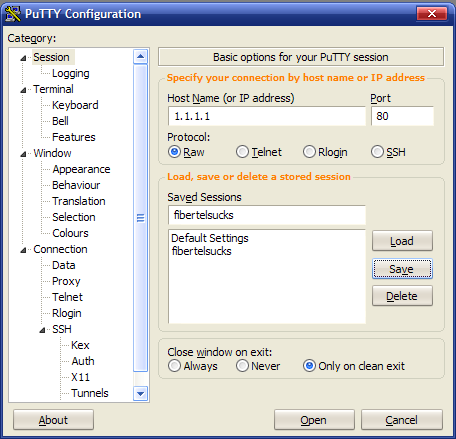Set close window on exit to Never

(x=242, y=366)
